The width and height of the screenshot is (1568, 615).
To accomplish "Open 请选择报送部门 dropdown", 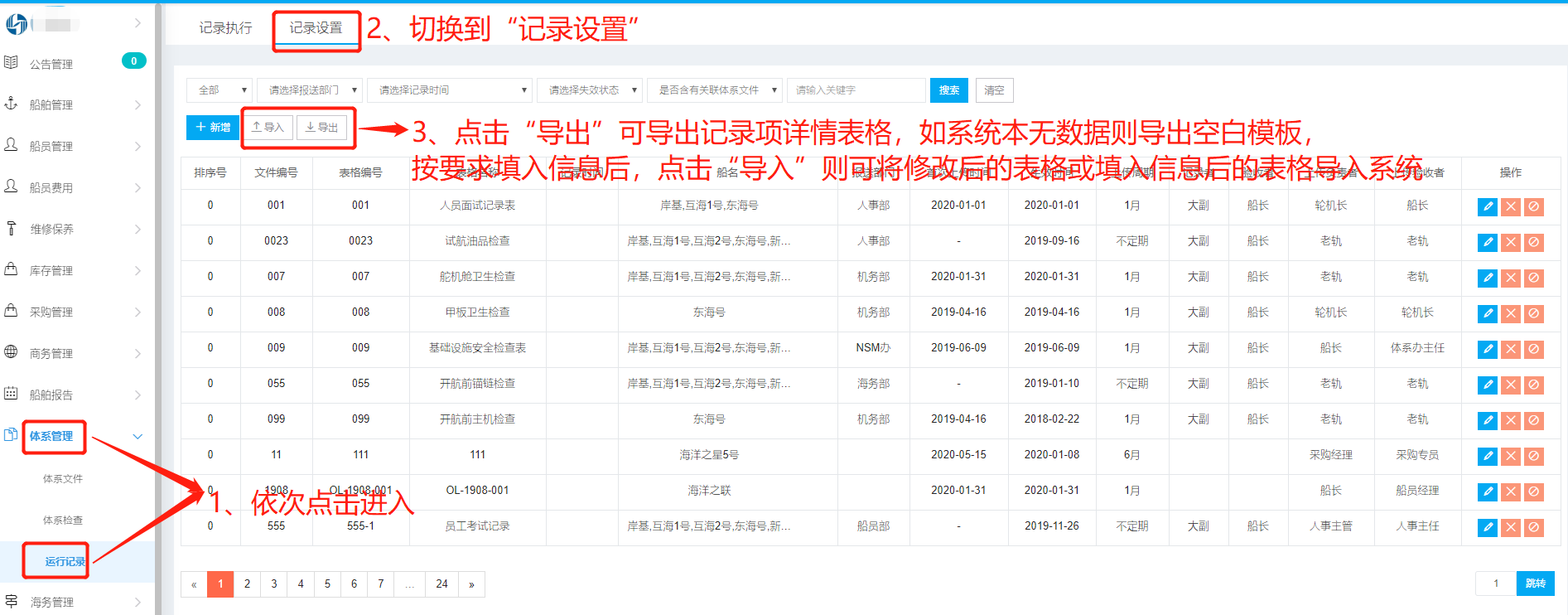I will (310, 90).
